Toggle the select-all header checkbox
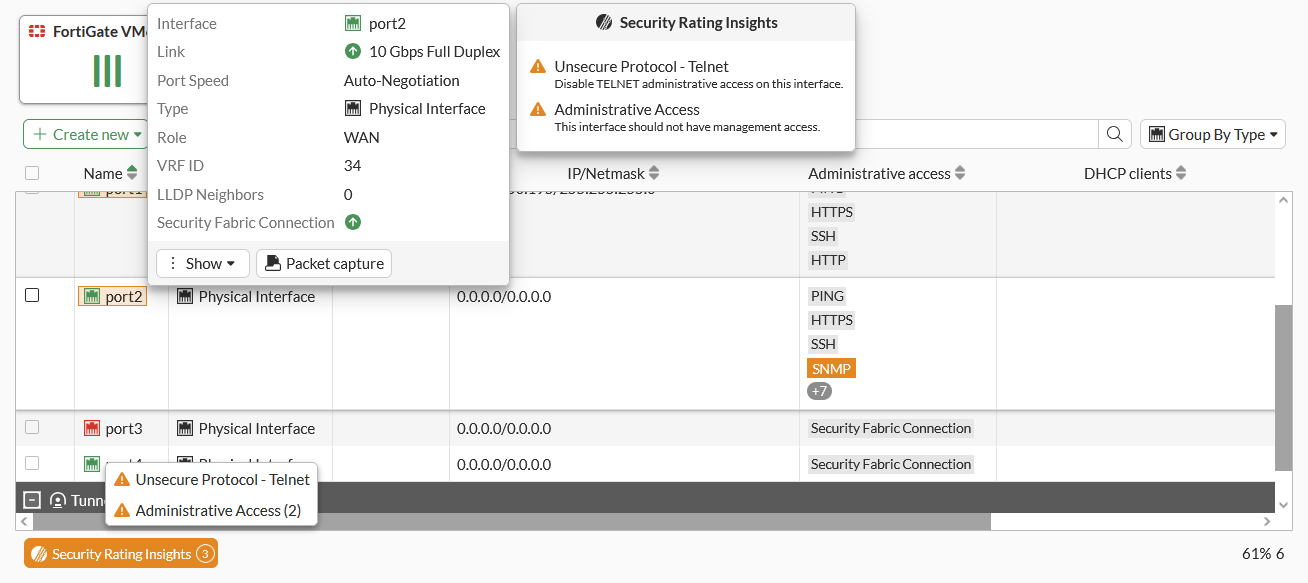This screenshot has width=1308, height=583. (x=32, y=173)
